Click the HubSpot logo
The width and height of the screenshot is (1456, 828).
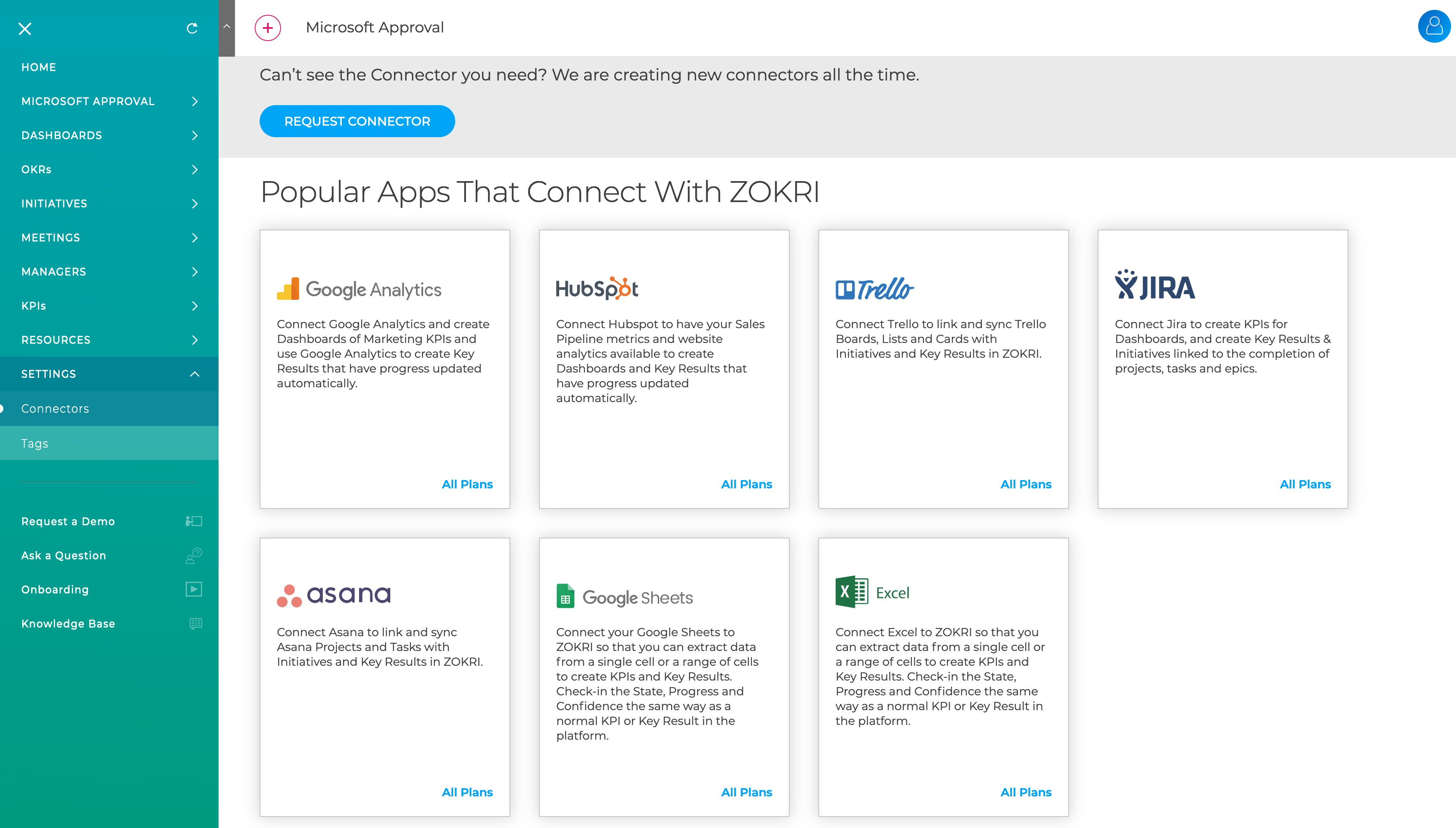(597, 288)
